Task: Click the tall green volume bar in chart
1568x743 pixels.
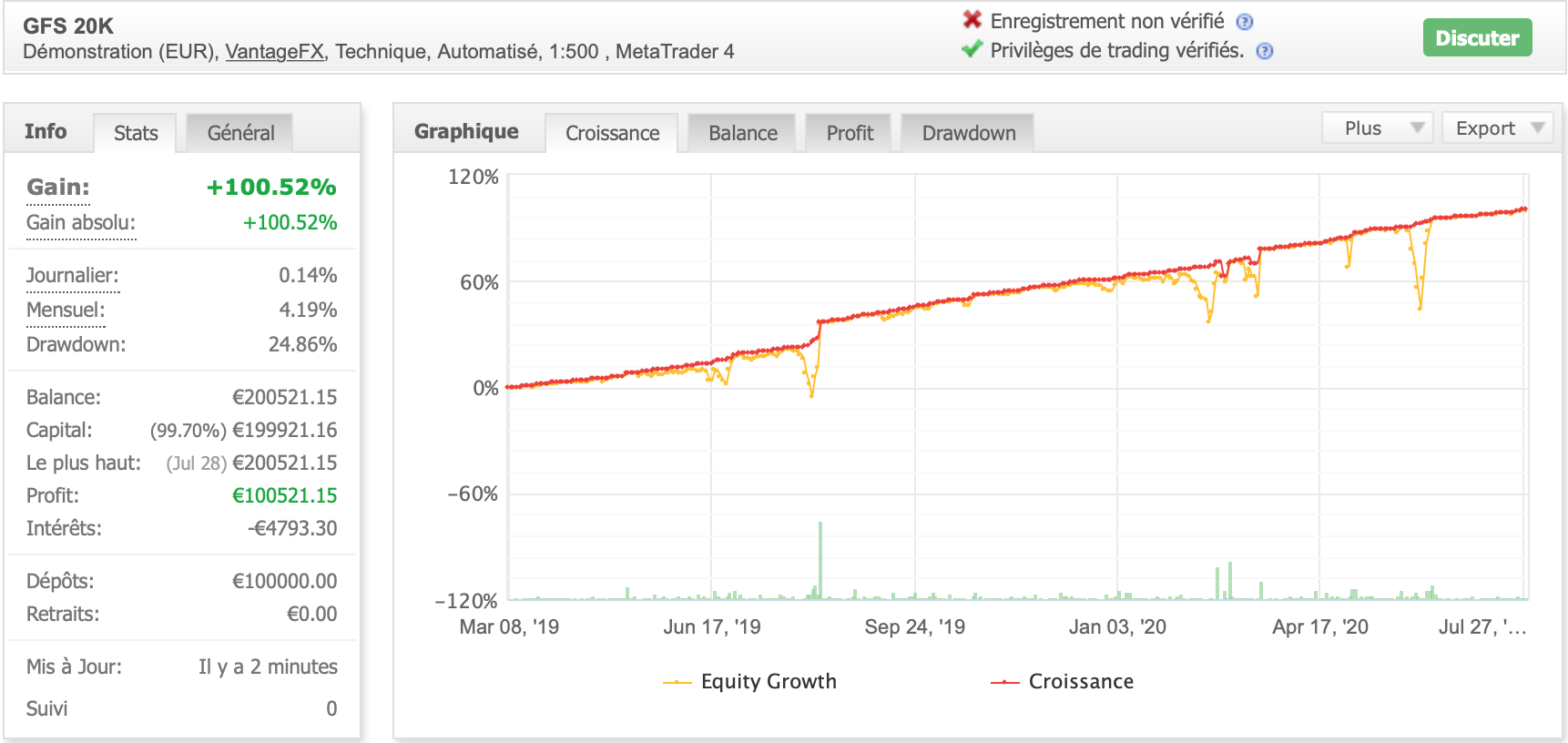Action: (x=820, y=560)
